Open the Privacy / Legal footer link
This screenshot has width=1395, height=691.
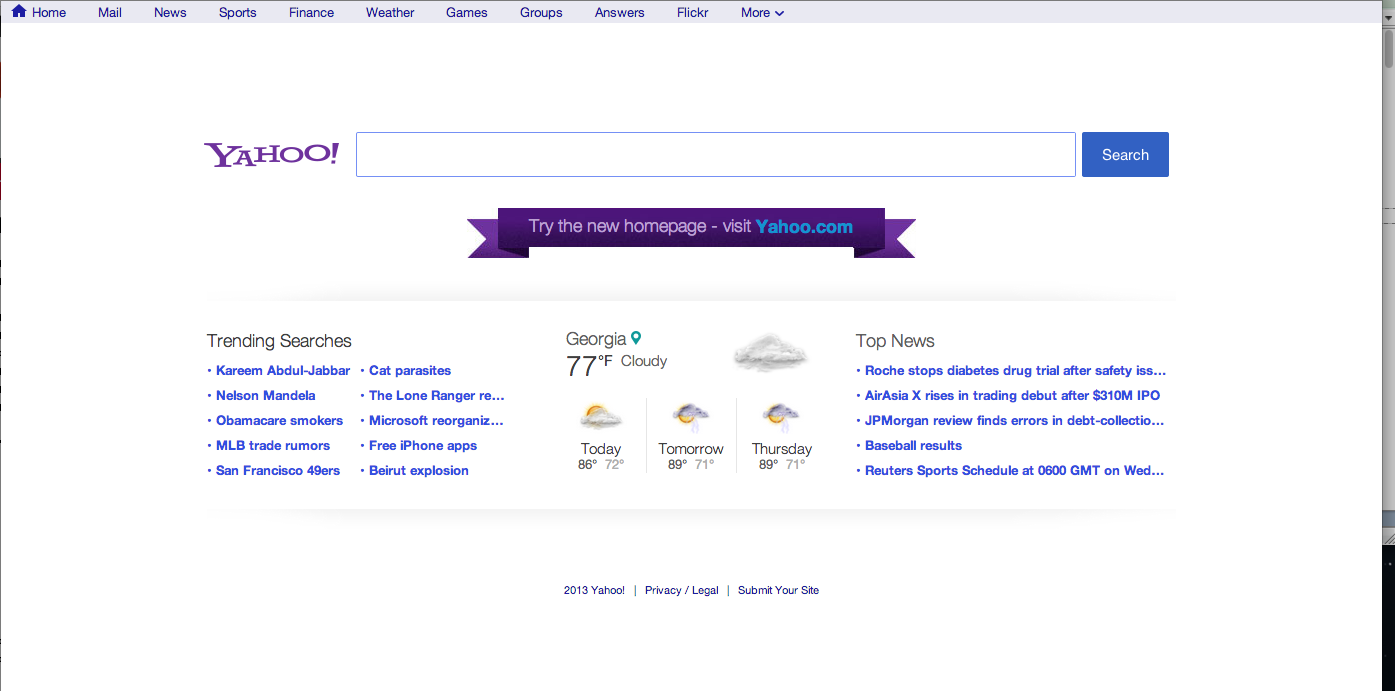pyautogui.click(x=682, y=591)
